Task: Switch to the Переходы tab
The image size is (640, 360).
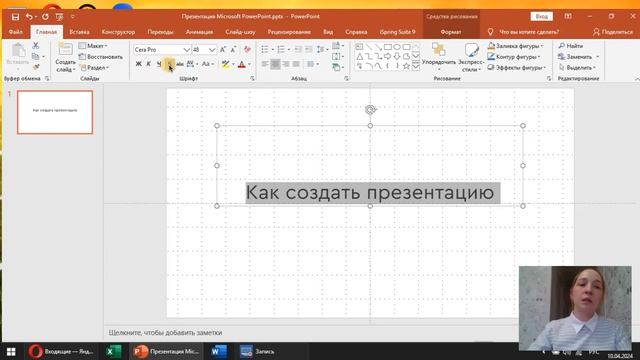Action: 160,32
